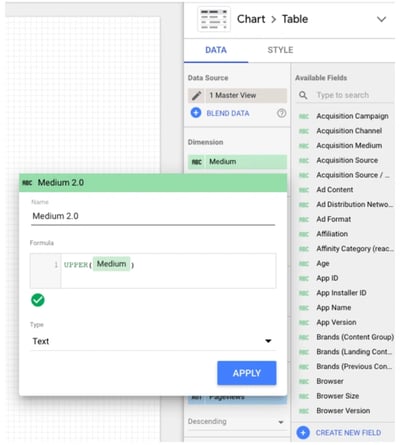This screenshot has height=445, width=400.
Task: Click ABC icon beside Browser Size
Action: point(304,396)
